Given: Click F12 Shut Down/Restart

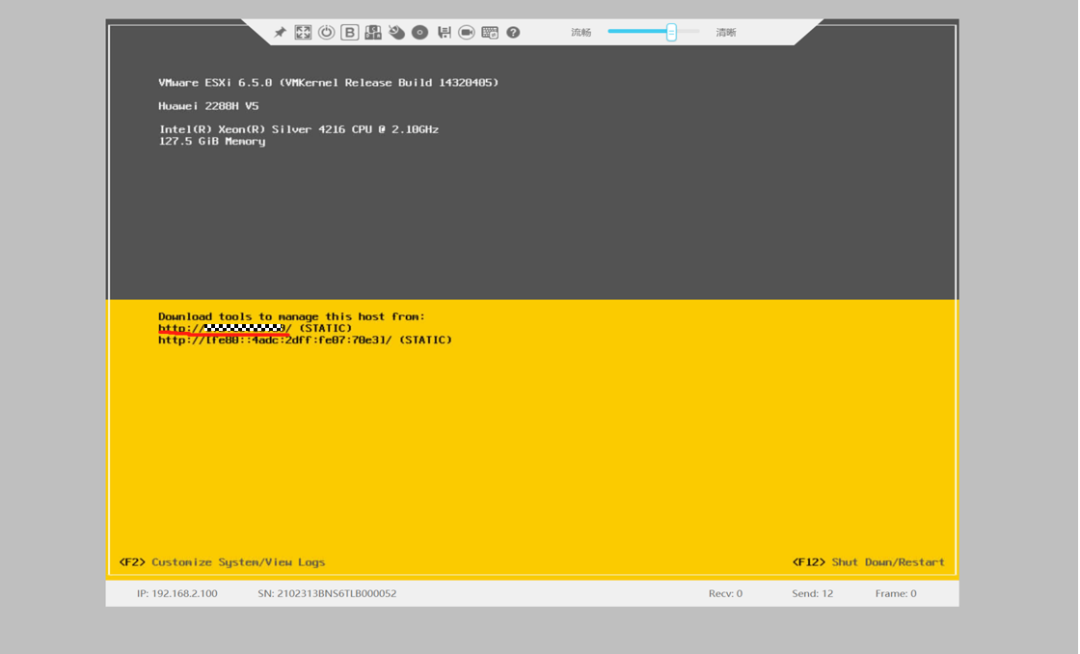Looking at the screenshot, I should (869, 562).
